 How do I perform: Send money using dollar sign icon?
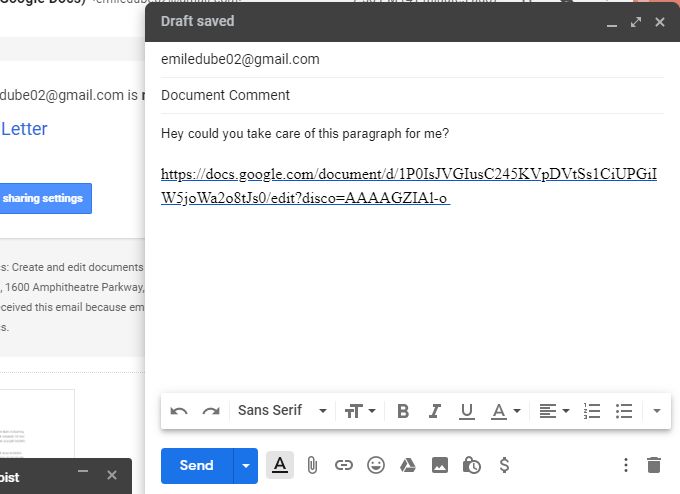(504, 465)
